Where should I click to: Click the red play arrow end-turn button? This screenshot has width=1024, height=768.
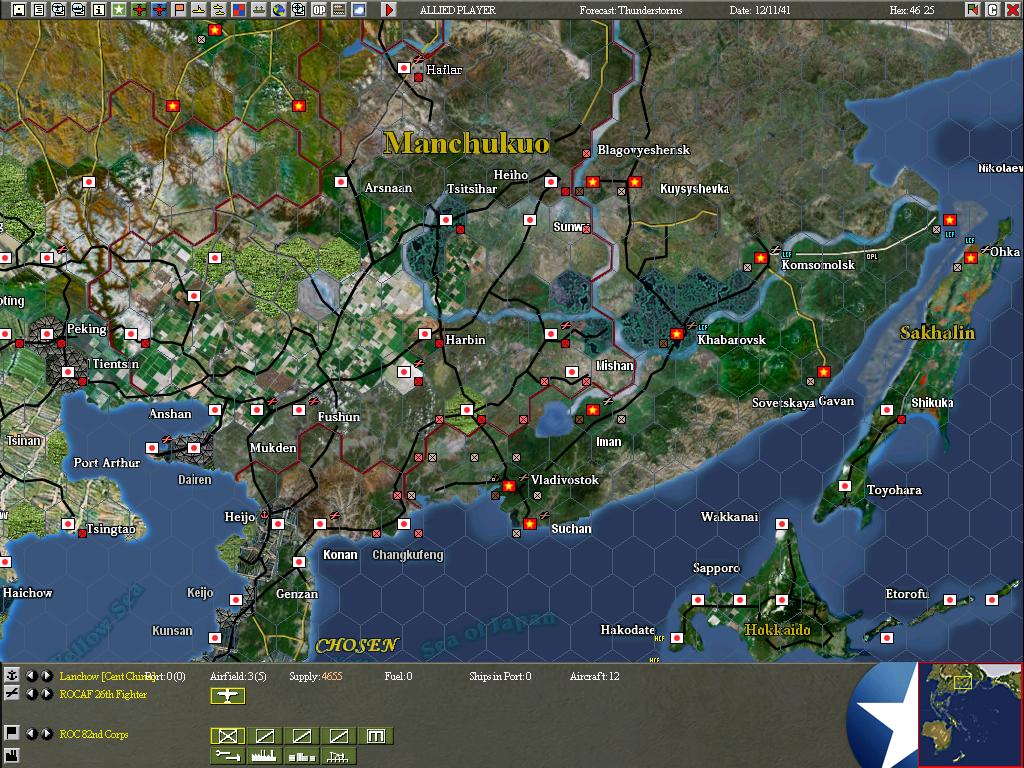[x=389, y=10]
